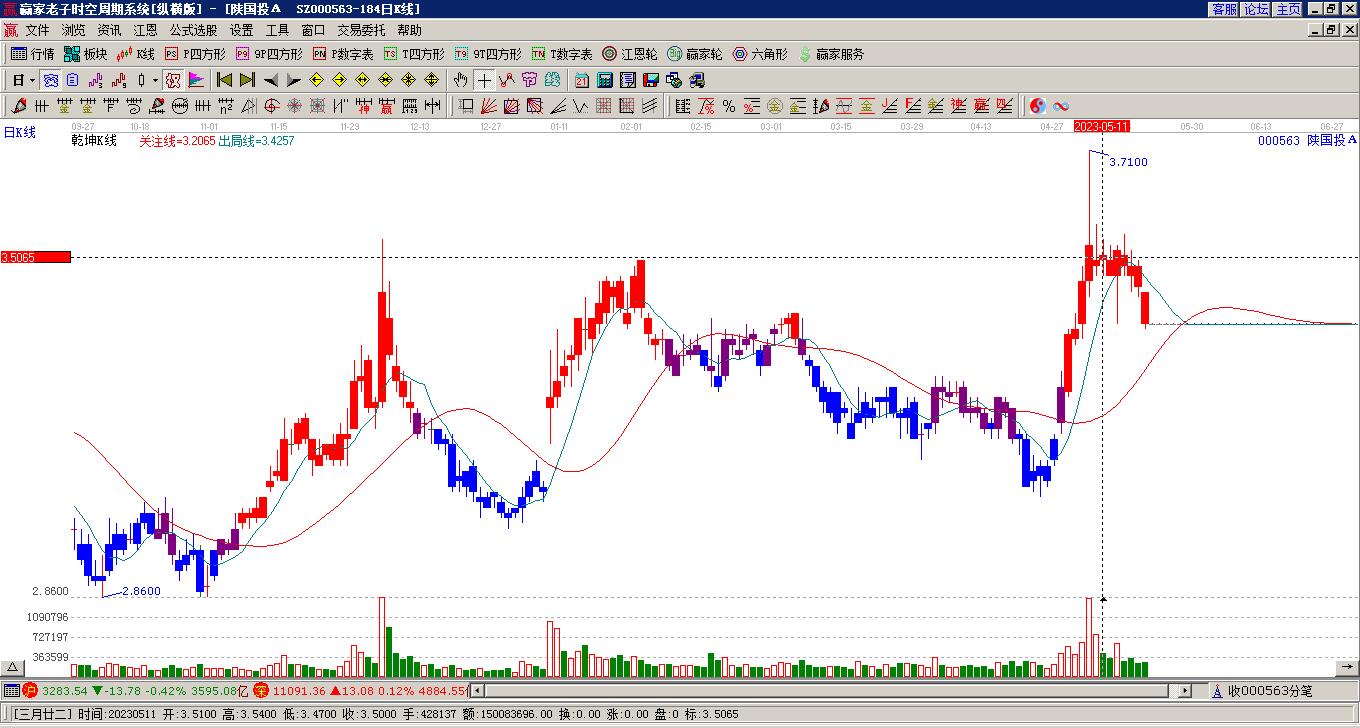This screenshot has width=1360, height=728.
Task: Open the 江恩 menu
Action: tap(145, 30)
